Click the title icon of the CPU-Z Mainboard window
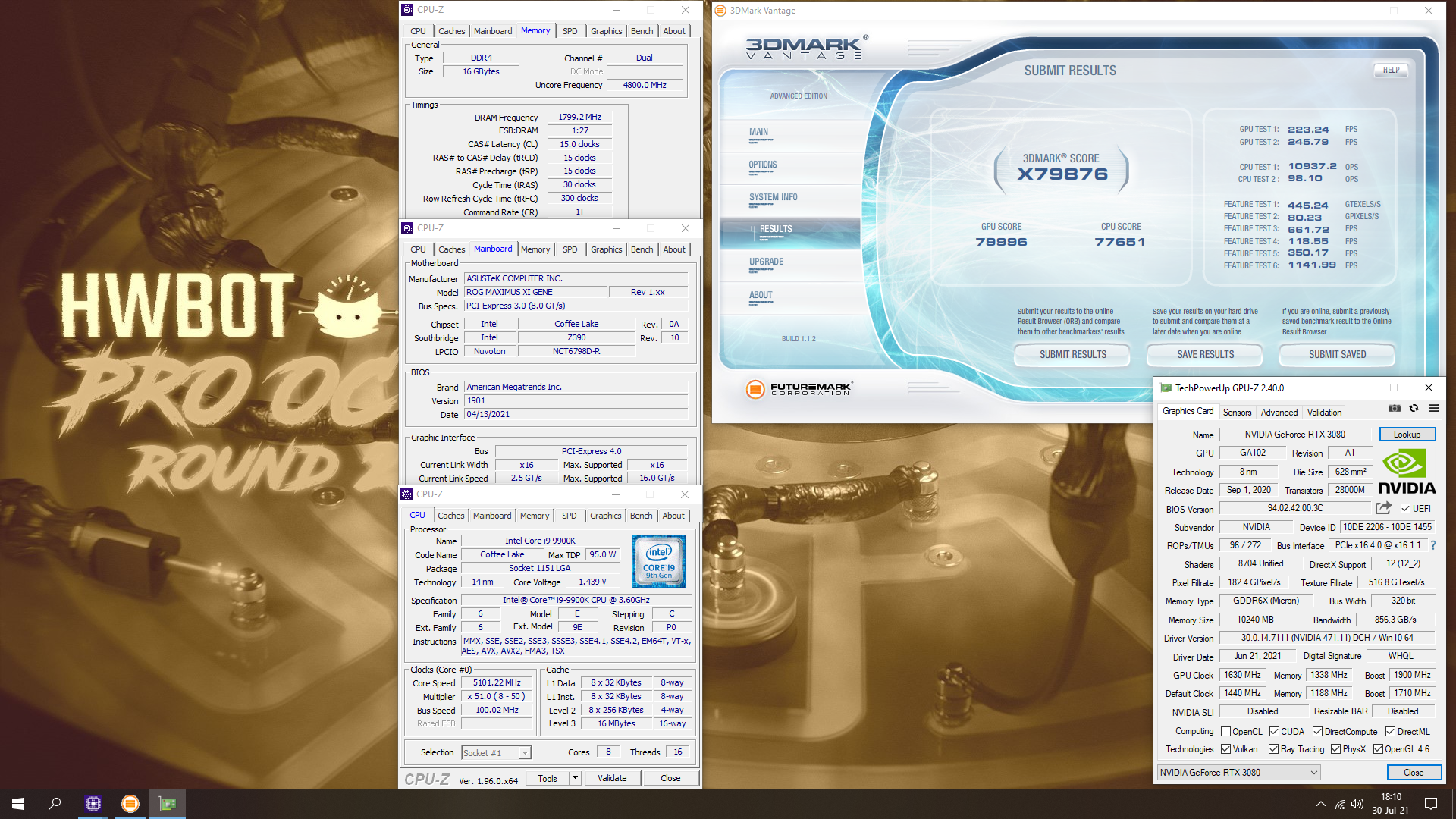Viewport: 1456px width, 819px height. click(407, 228)
